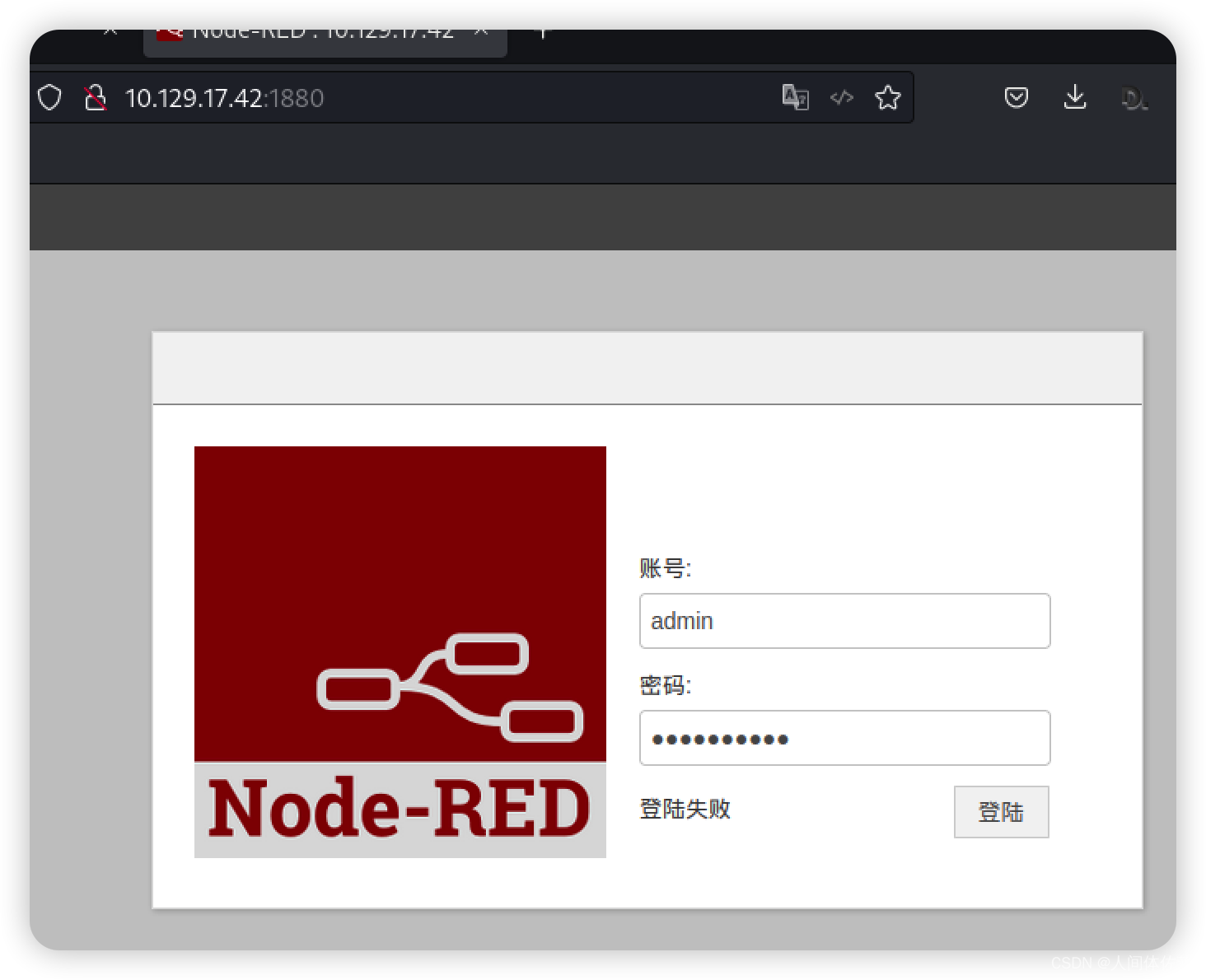
Task: Open the Pocket save icon
Action: click(1017, 98)
